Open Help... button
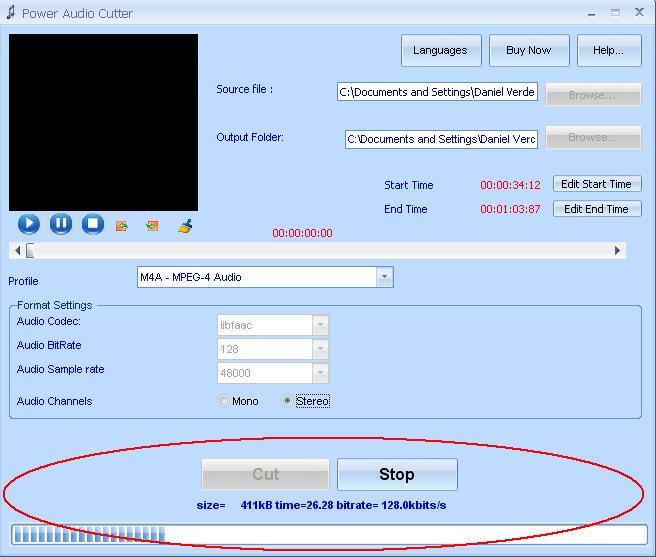This screenshot has width=656, height=557. click(609, 51)
